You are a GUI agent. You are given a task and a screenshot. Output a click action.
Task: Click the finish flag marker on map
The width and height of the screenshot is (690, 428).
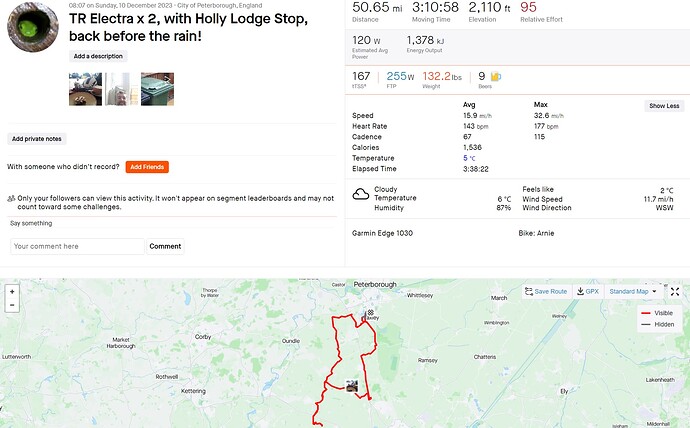point(371,314)
